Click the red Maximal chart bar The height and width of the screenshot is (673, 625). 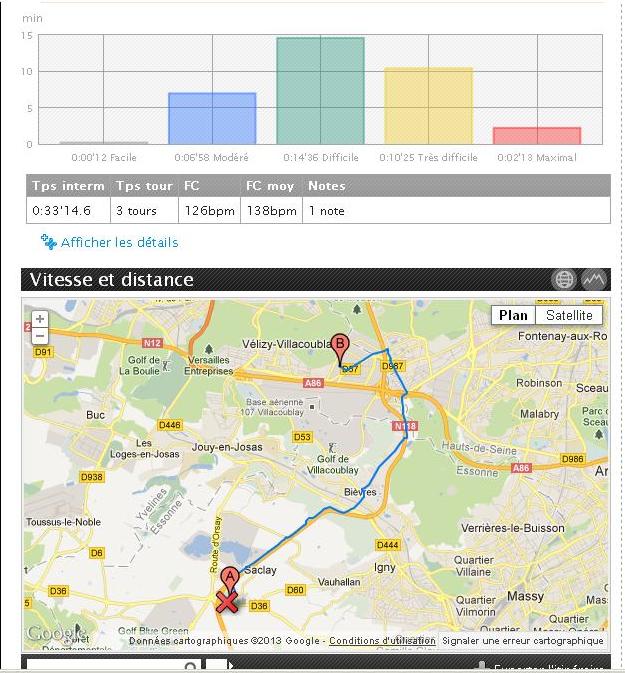click(x=537, y=136)
